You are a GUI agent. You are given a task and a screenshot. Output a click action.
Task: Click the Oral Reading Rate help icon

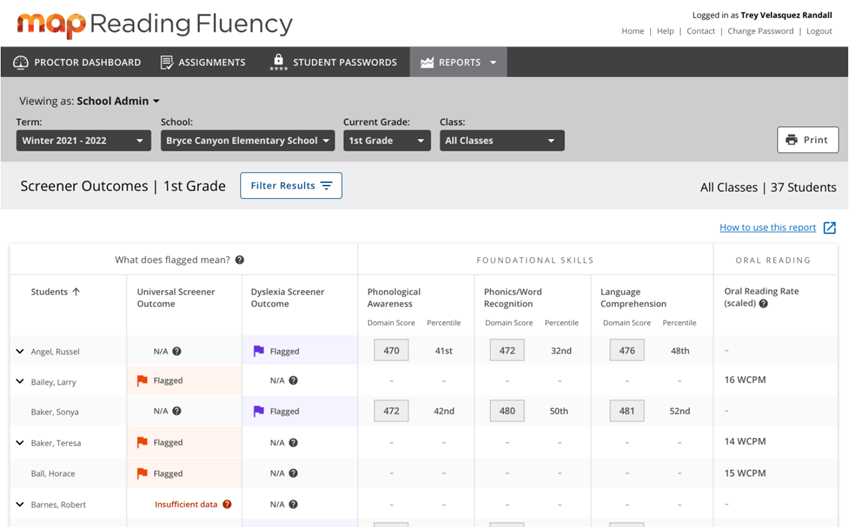pyautogui.click(x=763, y=304)
